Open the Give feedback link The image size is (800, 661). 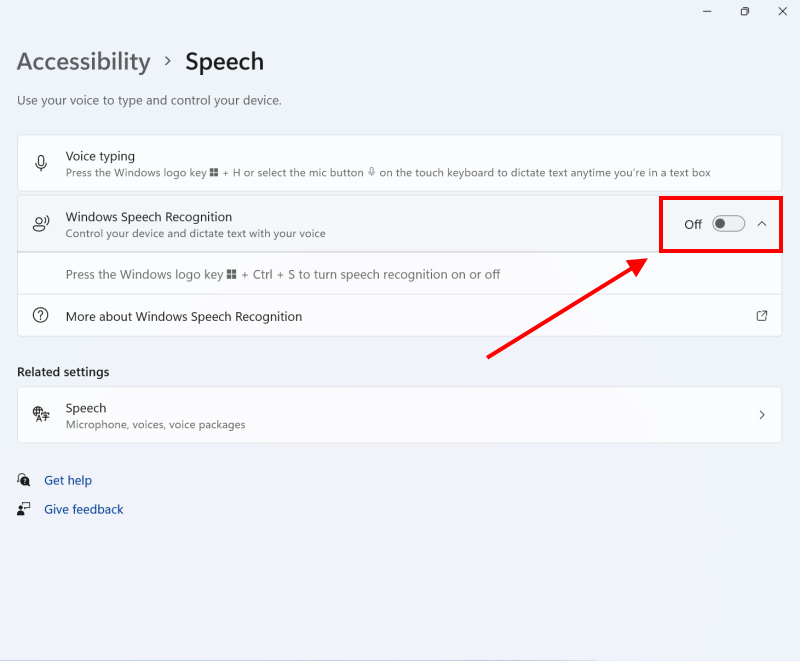click(x=83, y=508)
